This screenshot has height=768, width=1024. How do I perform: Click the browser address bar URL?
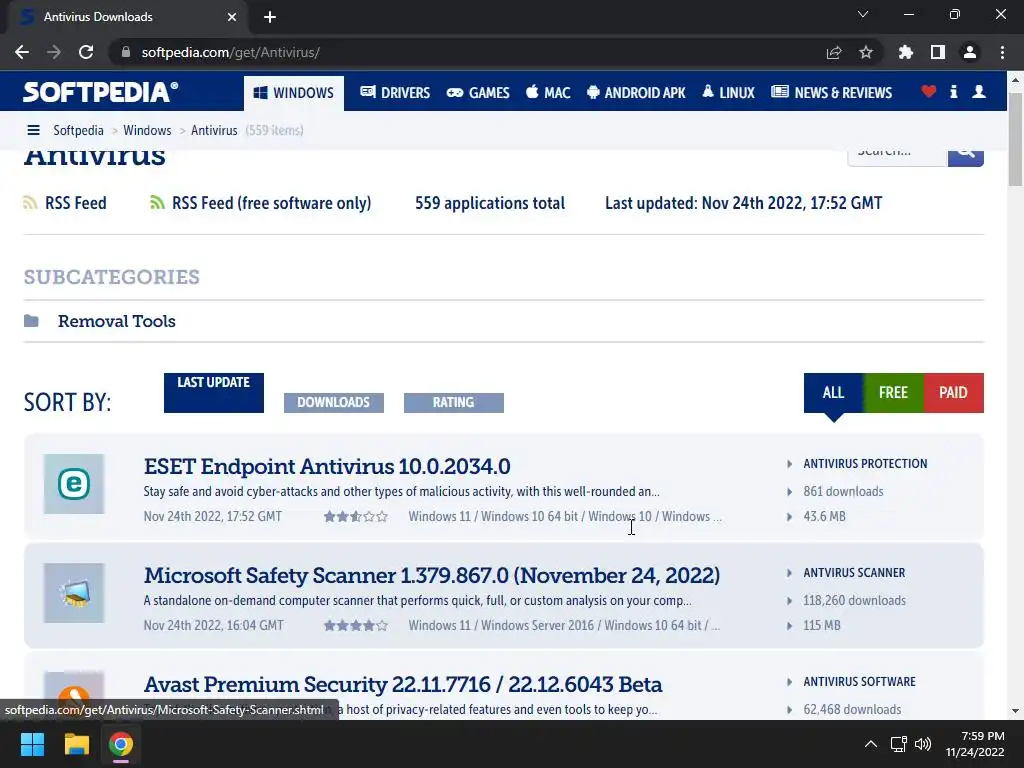tap(231, 52)
